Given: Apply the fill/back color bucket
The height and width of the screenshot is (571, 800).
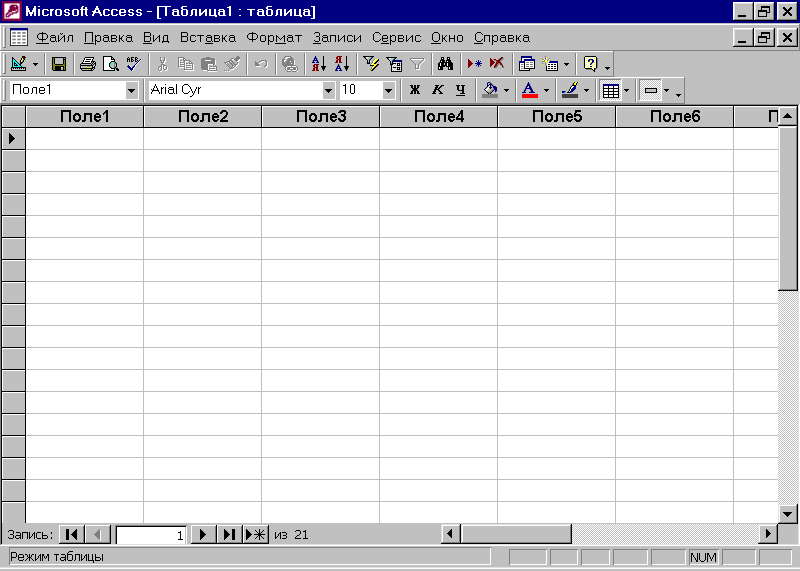Looking at the screenshot, I should coord(490,90).
